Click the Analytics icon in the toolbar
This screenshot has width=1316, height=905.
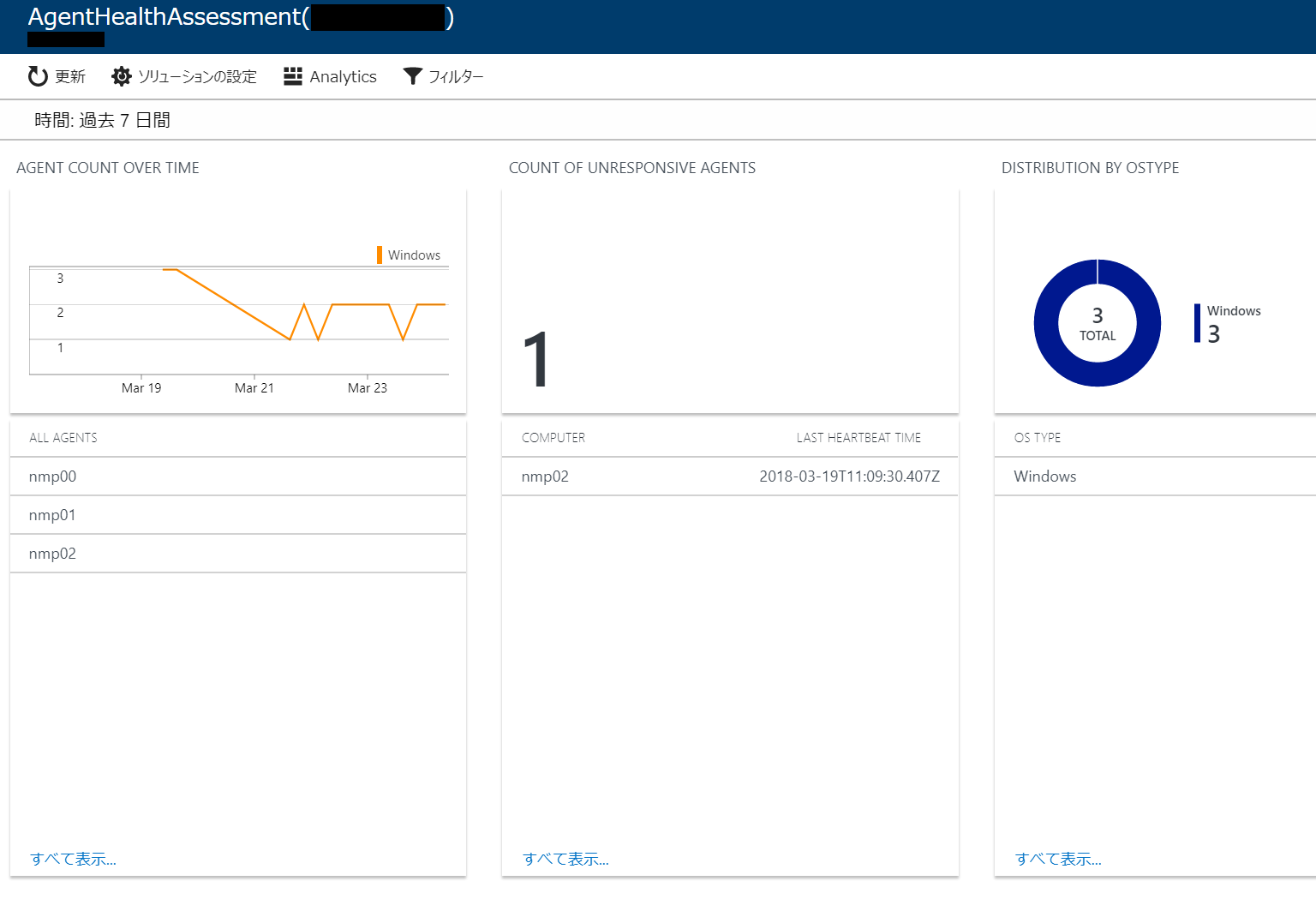coord(292,76)
